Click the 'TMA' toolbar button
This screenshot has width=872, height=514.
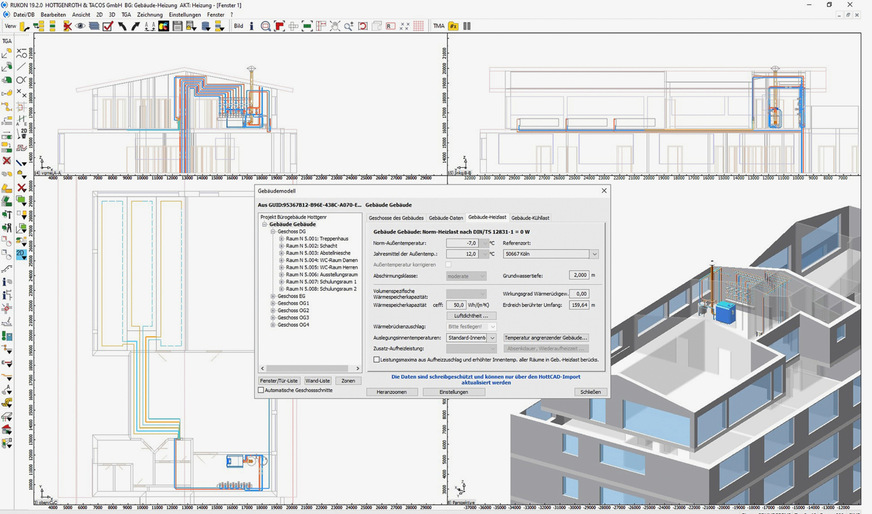pyautogui.click(x=439, y=26)
